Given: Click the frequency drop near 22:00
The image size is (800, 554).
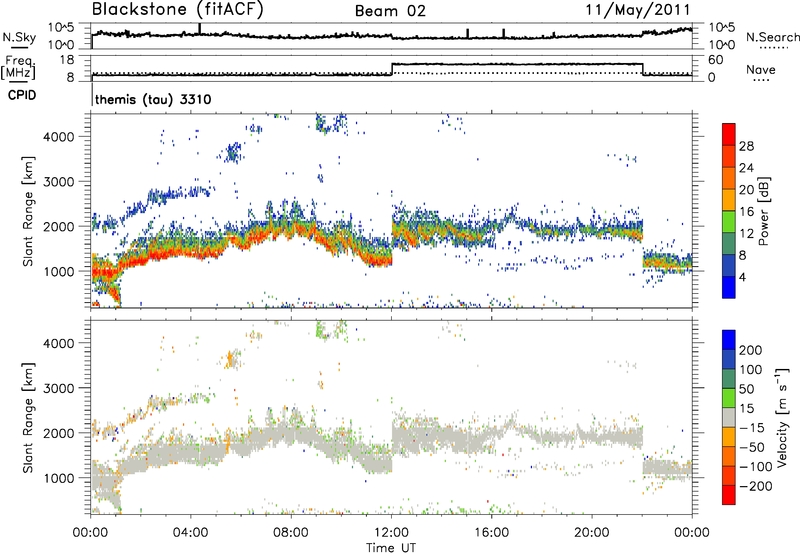Looking at the screenshot, I should click(643, 69).
